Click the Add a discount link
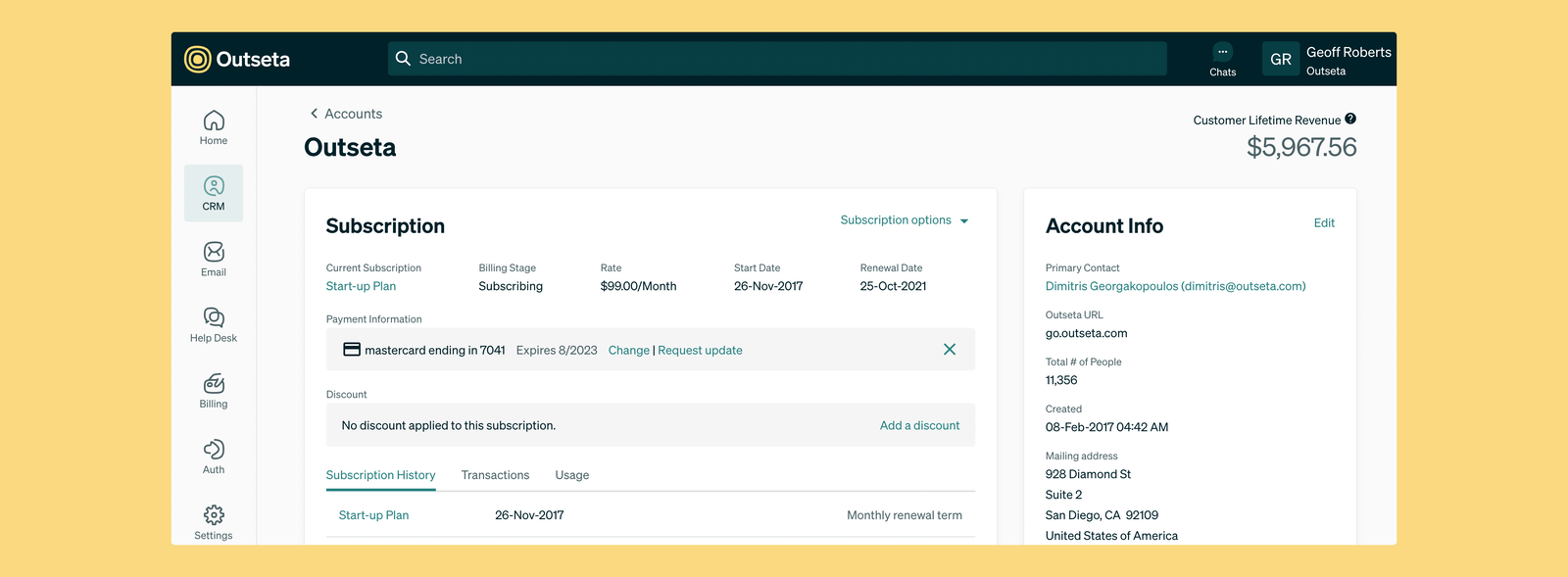The image size is (1568, 577). point(919,425)
